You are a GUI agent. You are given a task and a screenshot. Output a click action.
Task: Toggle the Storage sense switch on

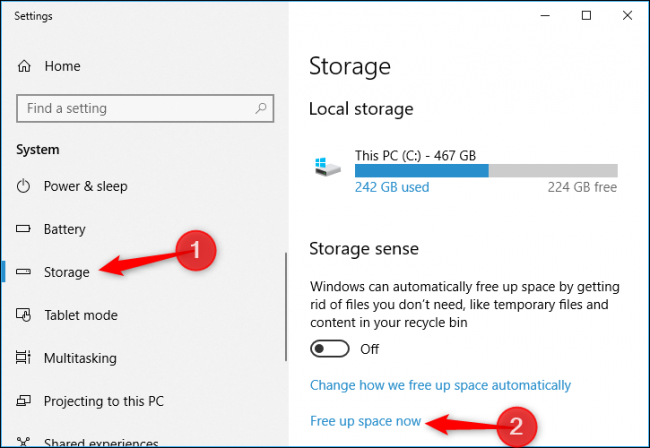[x=330, y=349]
